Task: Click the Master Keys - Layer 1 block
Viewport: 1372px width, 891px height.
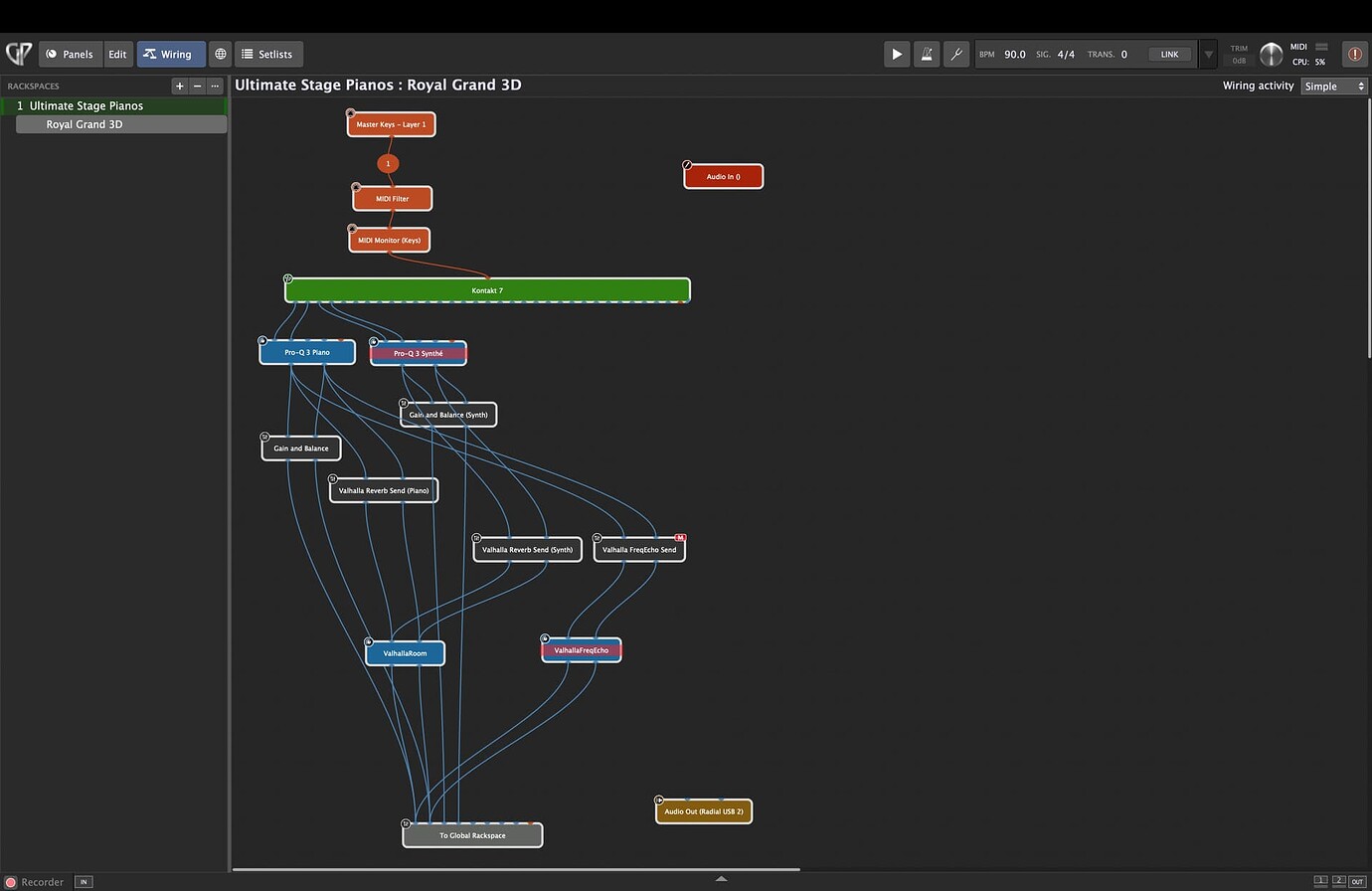Action: click(x=391, y=124)
